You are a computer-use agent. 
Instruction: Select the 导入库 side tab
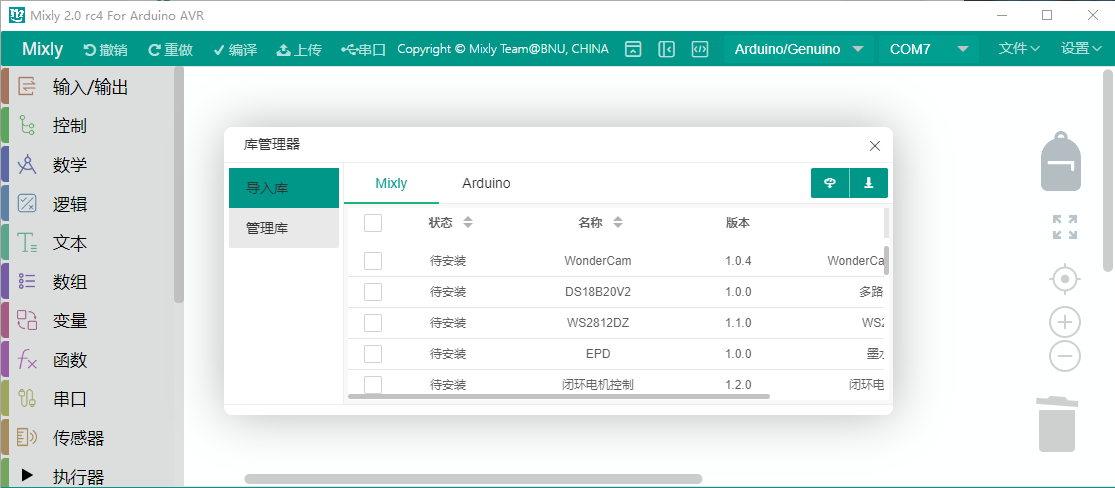(x=284, y=189)
